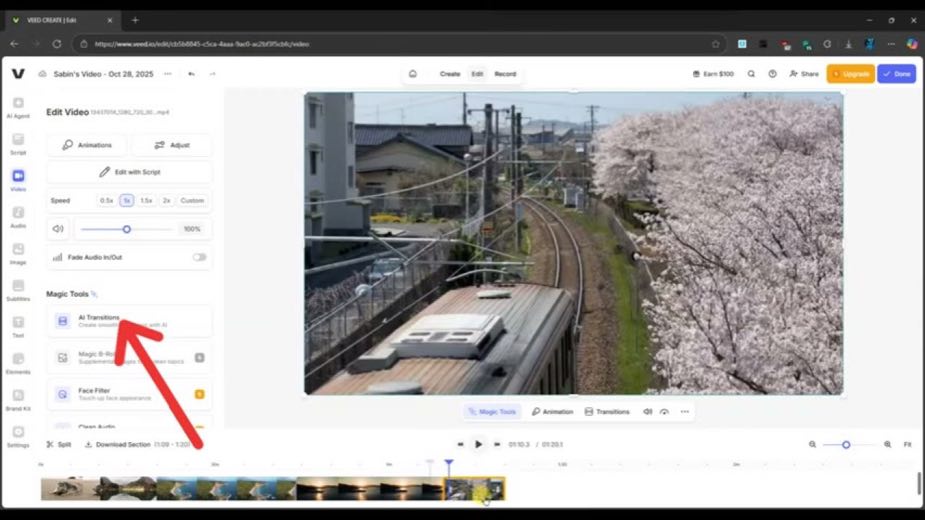Open the Image sidebar panel

(18, 254)
